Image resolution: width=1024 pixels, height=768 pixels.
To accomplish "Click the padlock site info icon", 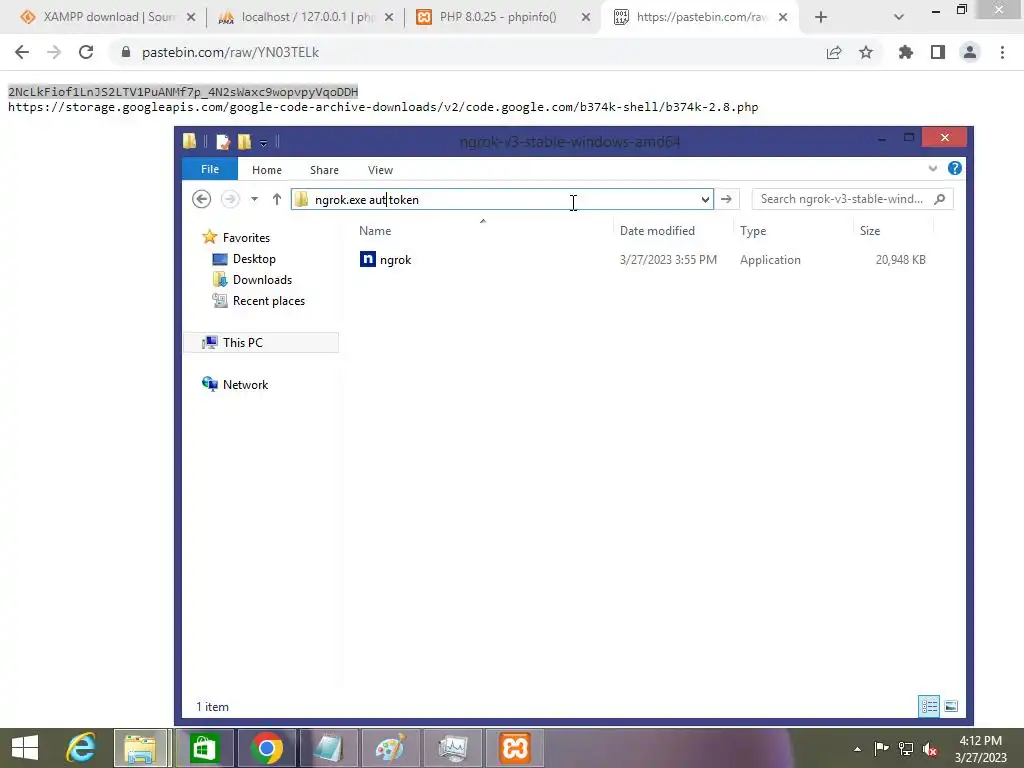I will (x=126, y=52).
